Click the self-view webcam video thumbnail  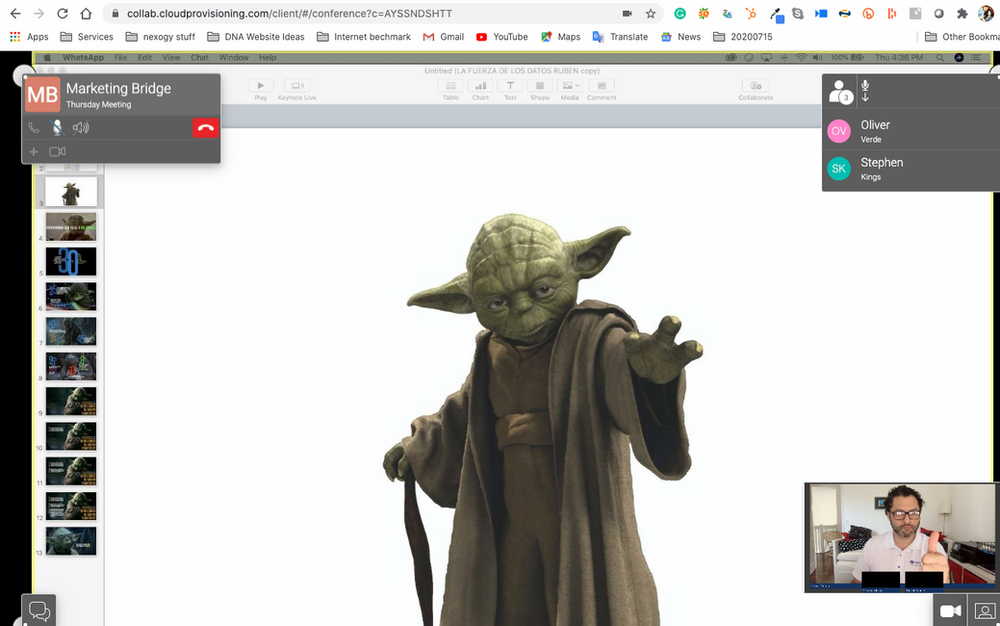click(x=901, y=537)
